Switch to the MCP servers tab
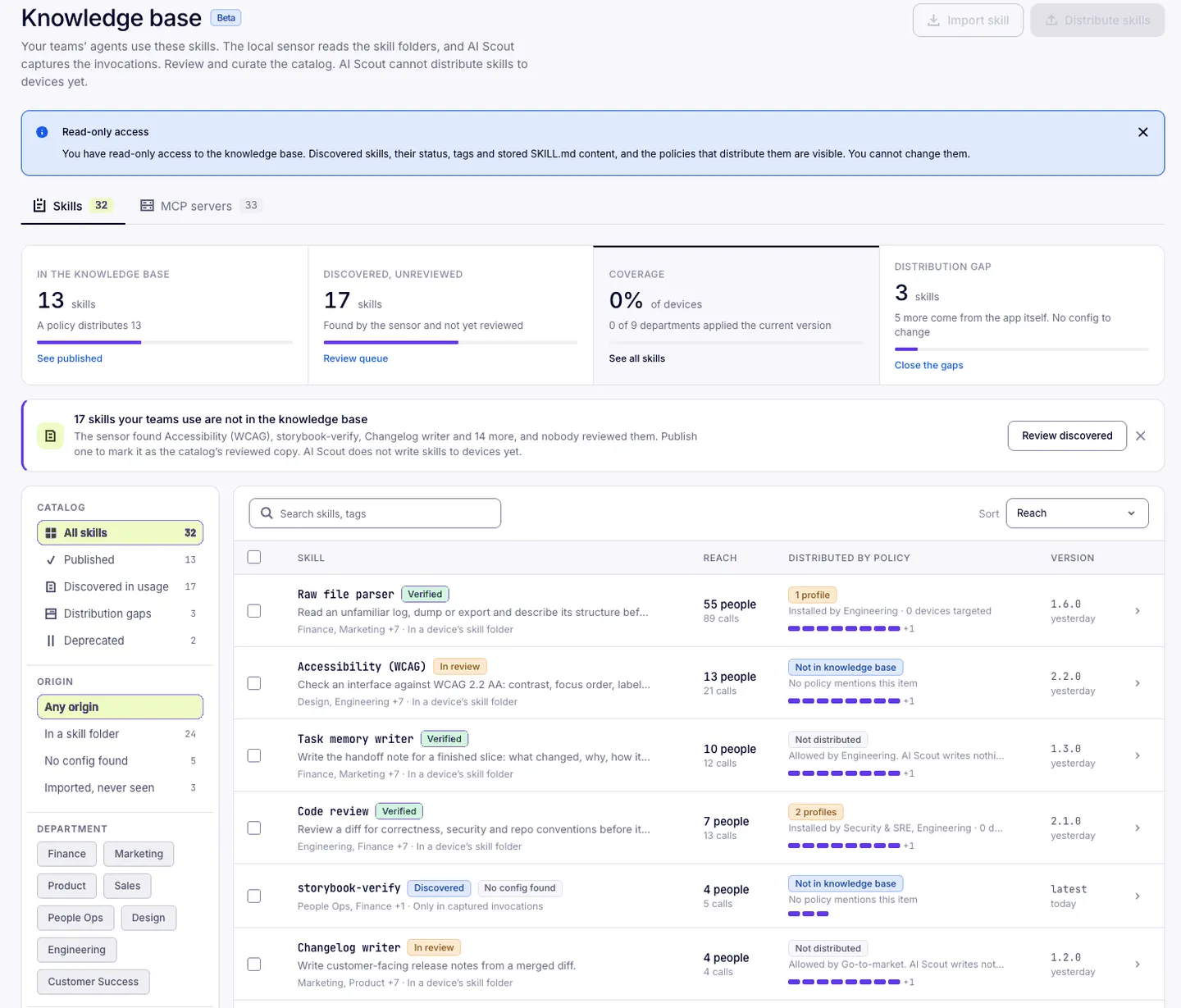This screenshot has height=1008, width=1181. point(201,206)
